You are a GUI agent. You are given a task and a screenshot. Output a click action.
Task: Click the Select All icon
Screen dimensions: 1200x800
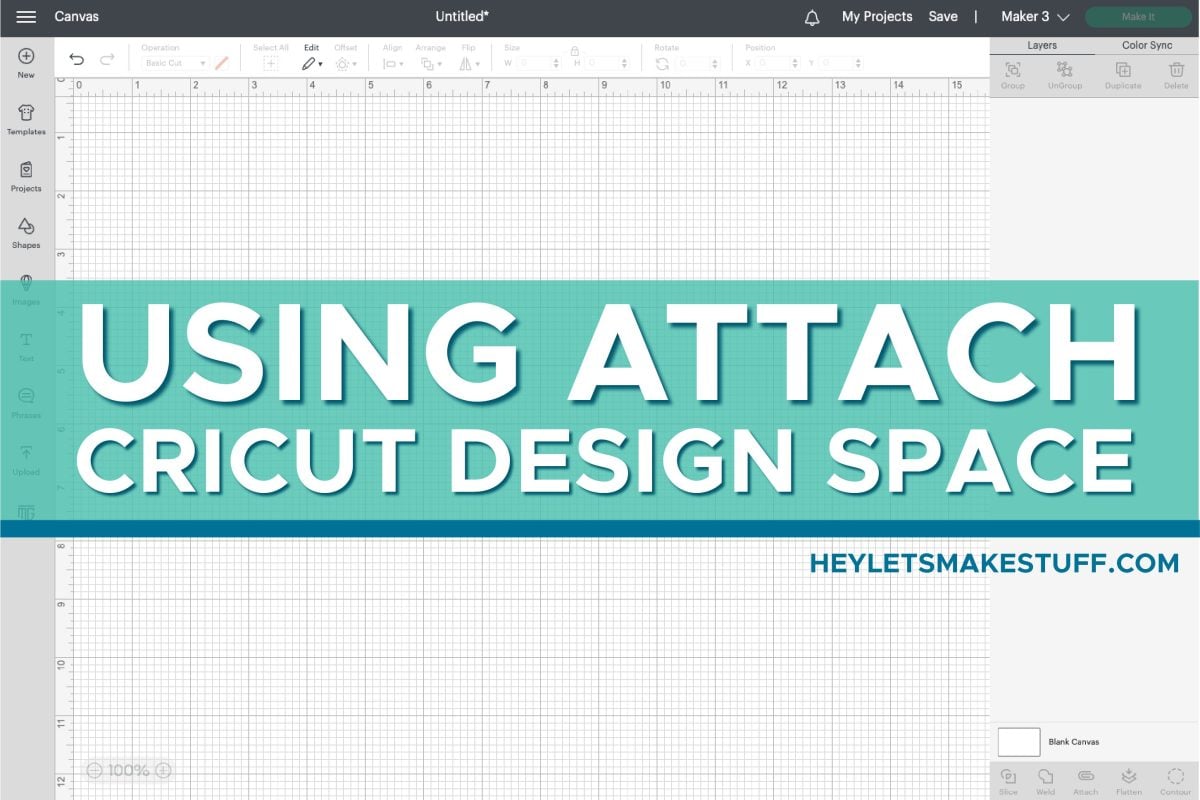270,63
